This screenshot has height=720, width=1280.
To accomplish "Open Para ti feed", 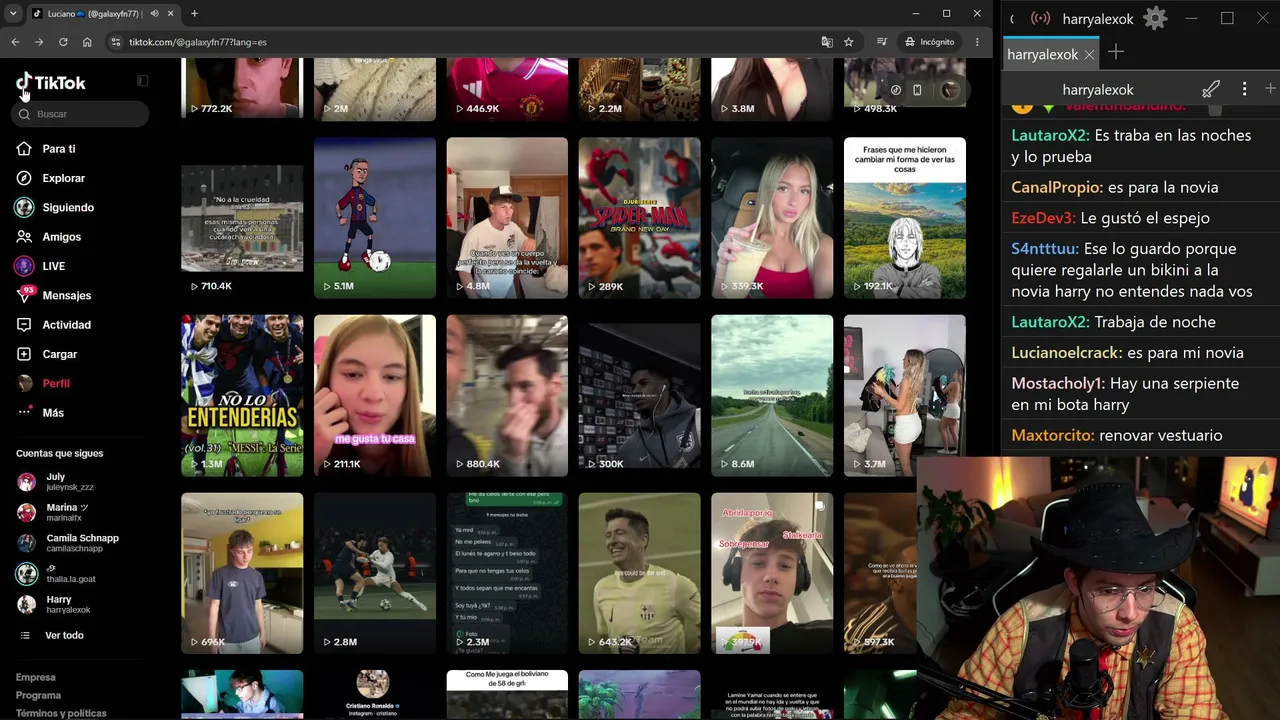I will [59, 149].
